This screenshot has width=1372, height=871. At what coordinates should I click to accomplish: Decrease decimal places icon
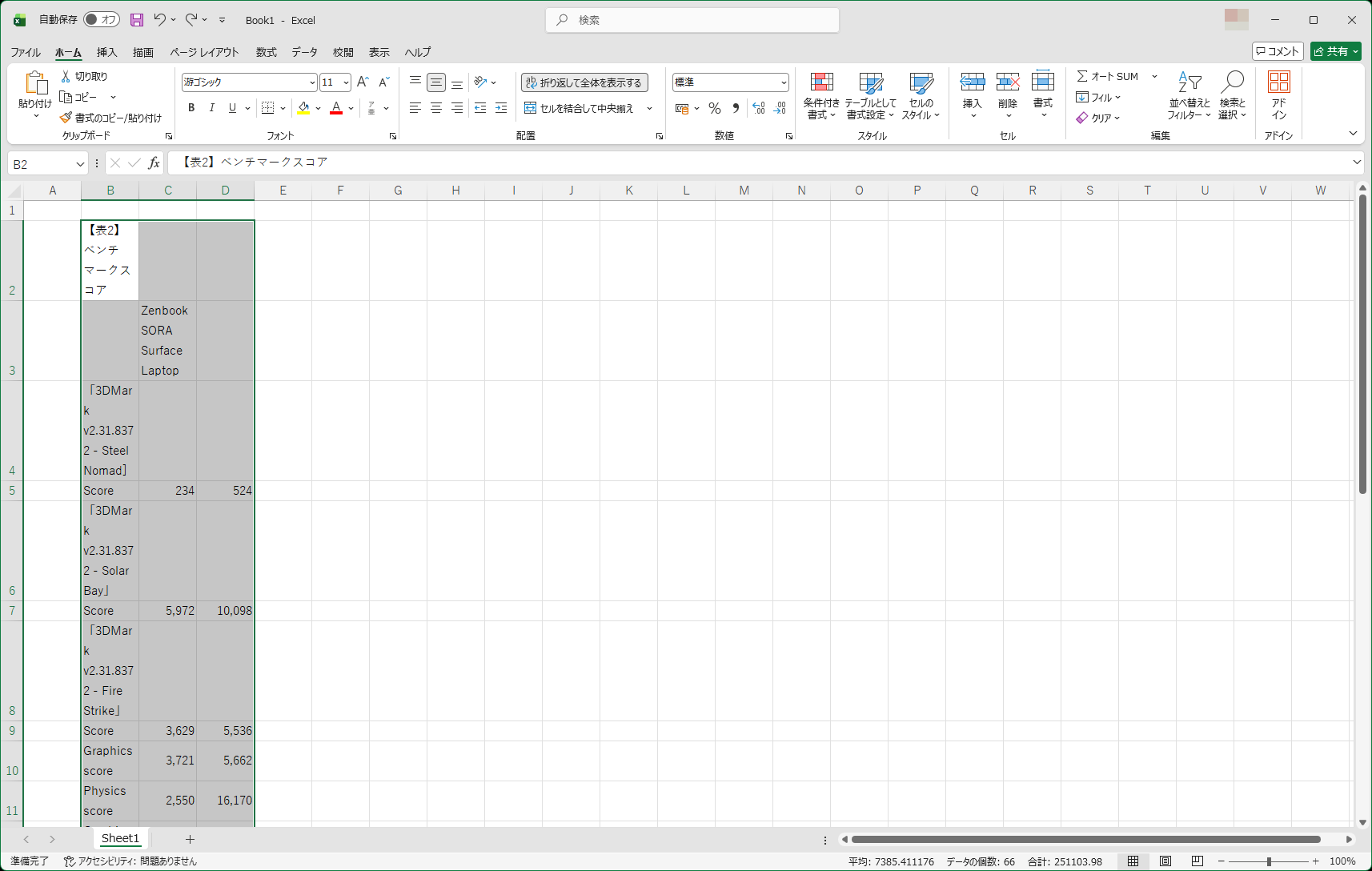click(780, 108)
